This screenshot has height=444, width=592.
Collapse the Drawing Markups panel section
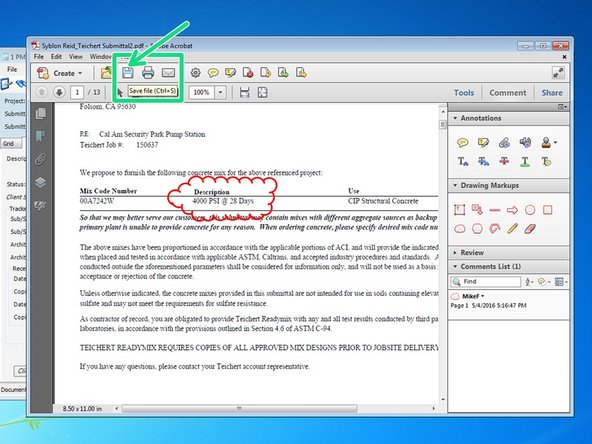(x=455, y=185)
